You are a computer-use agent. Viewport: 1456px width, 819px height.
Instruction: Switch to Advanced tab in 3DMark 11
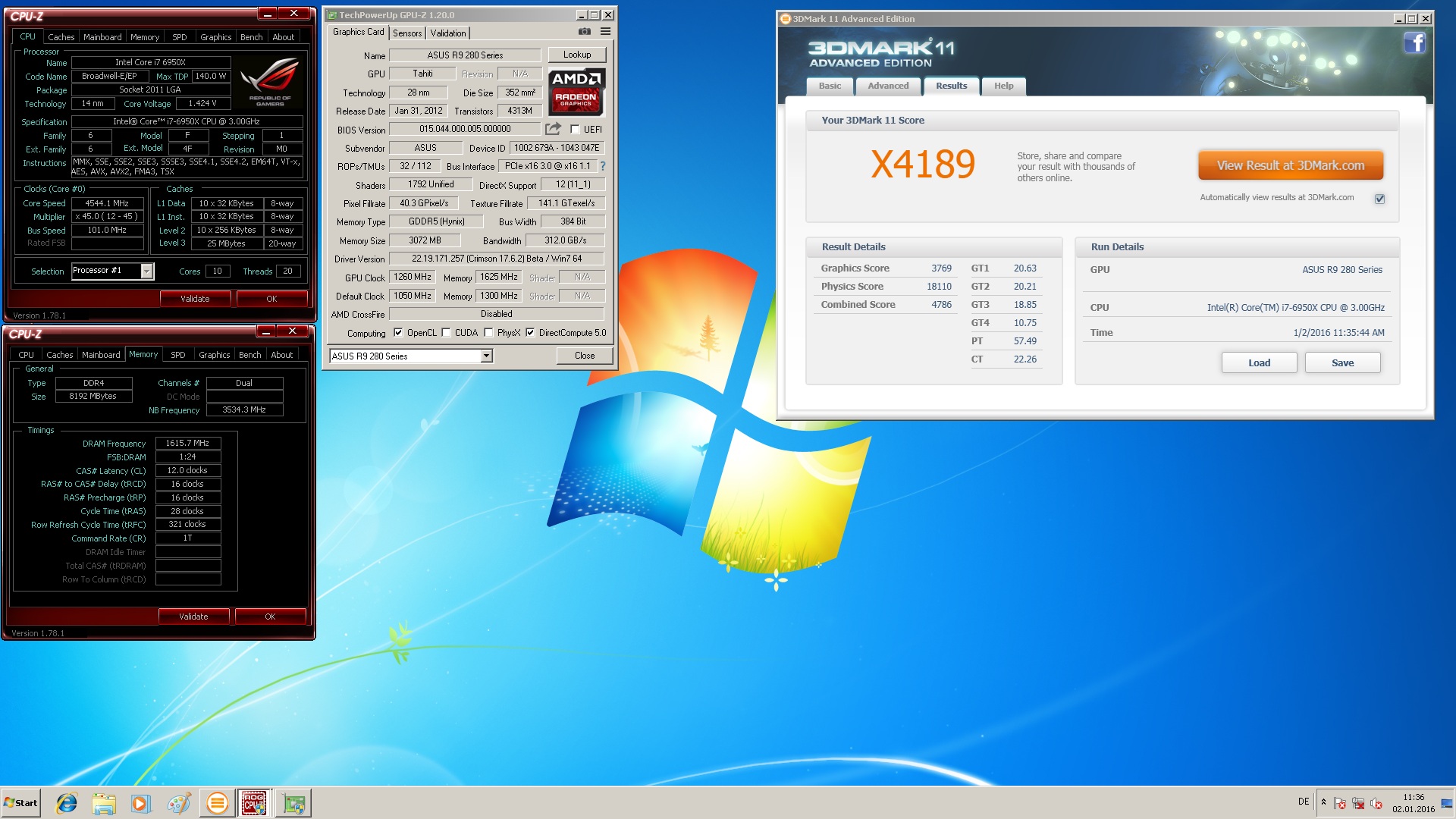[888, 86]
